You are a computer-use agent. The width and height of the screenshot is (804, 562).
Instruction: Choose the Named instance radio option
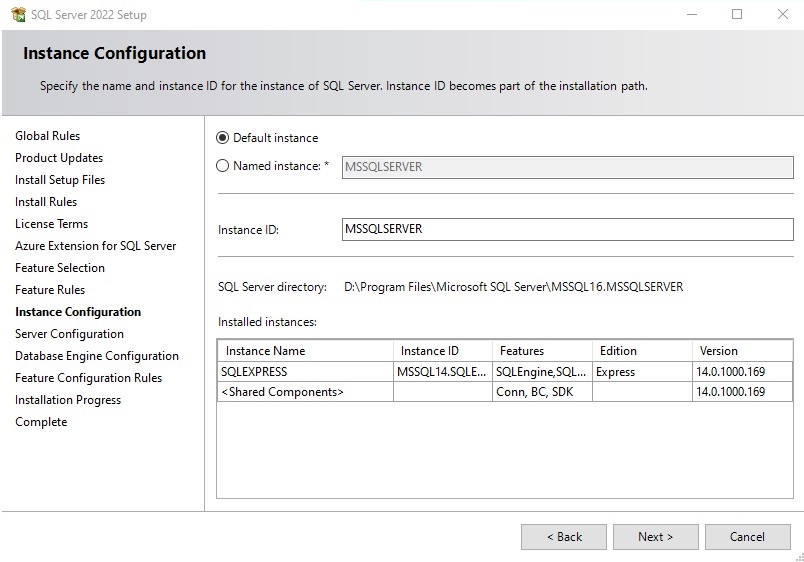pyautogui.click(x=223, y=166)
